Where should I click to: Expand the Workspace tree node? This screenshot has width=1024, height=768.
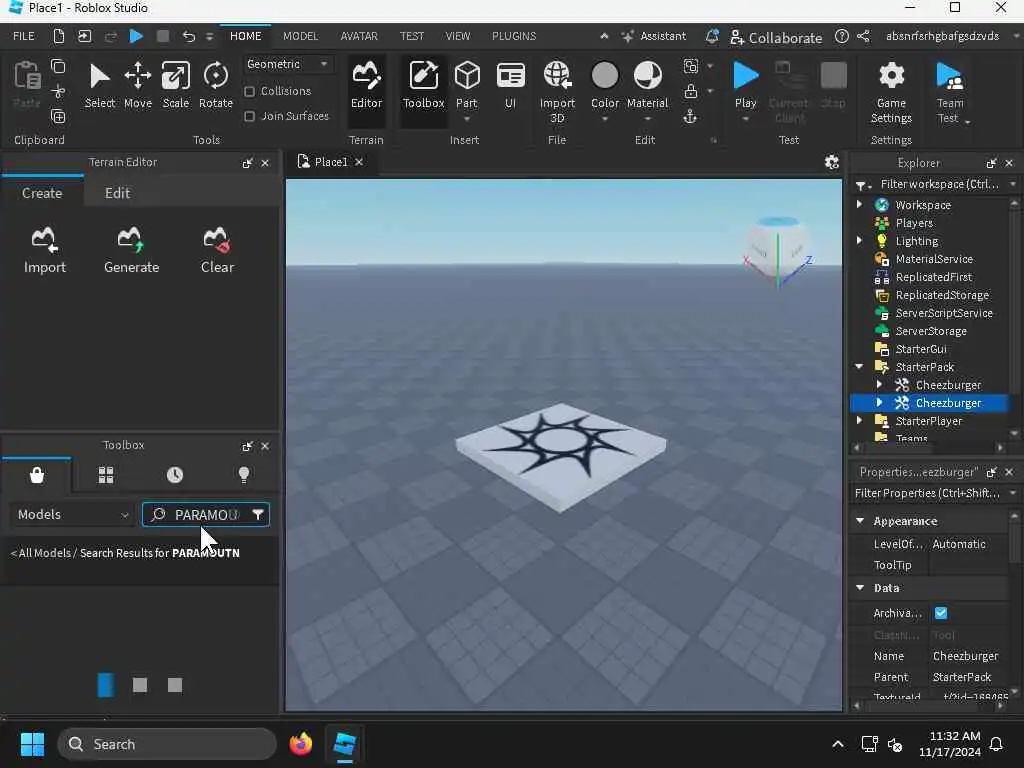pyautogui.click(x=859, y=204)
